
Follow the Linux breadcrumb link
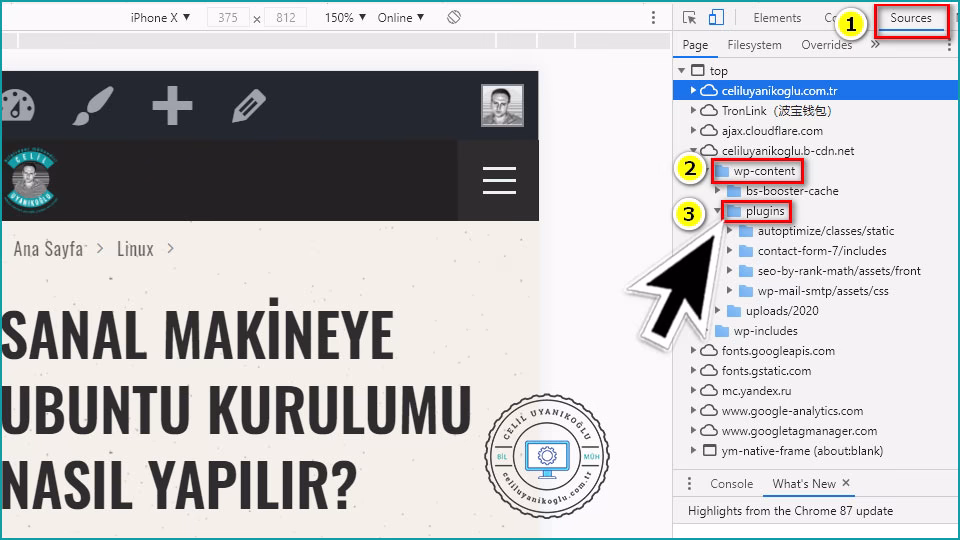135,249
